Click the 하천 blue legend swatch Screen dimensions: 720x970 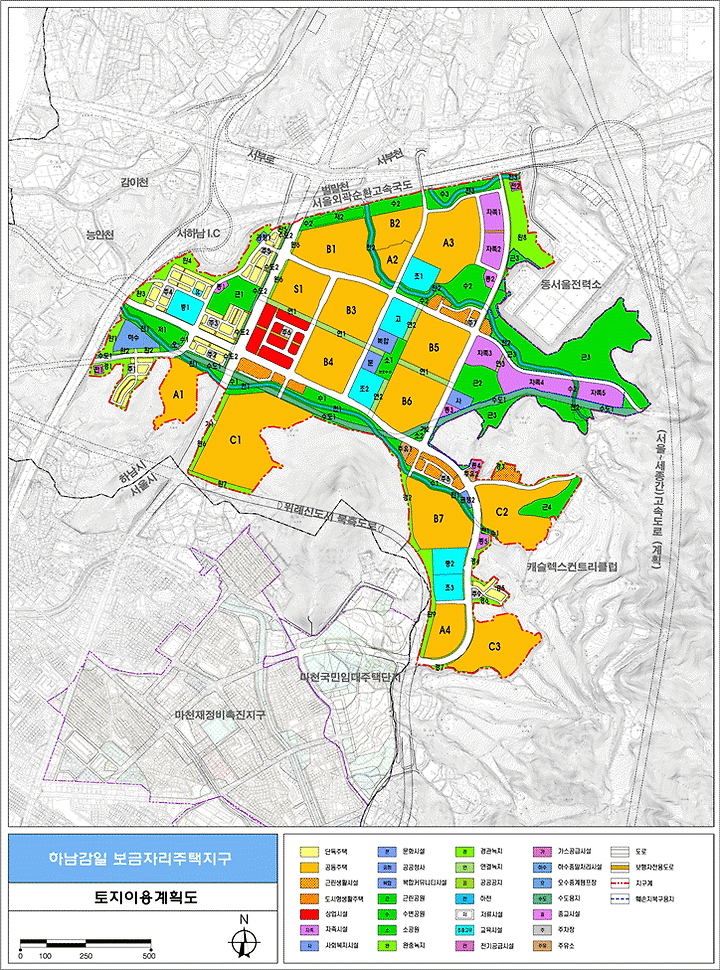(x=463, y=898)
